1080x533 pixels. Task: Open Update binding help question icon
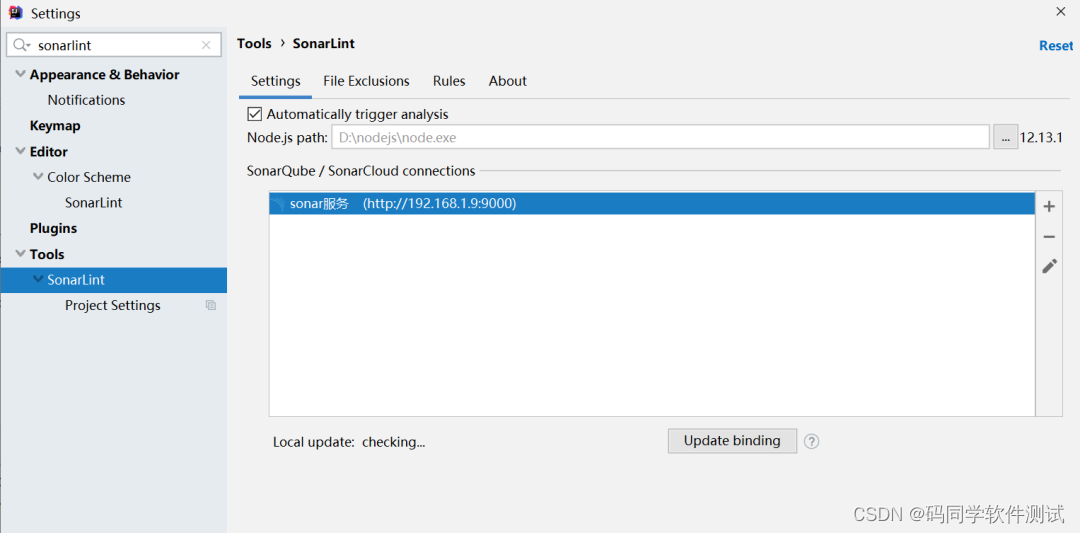coord(811,441)
